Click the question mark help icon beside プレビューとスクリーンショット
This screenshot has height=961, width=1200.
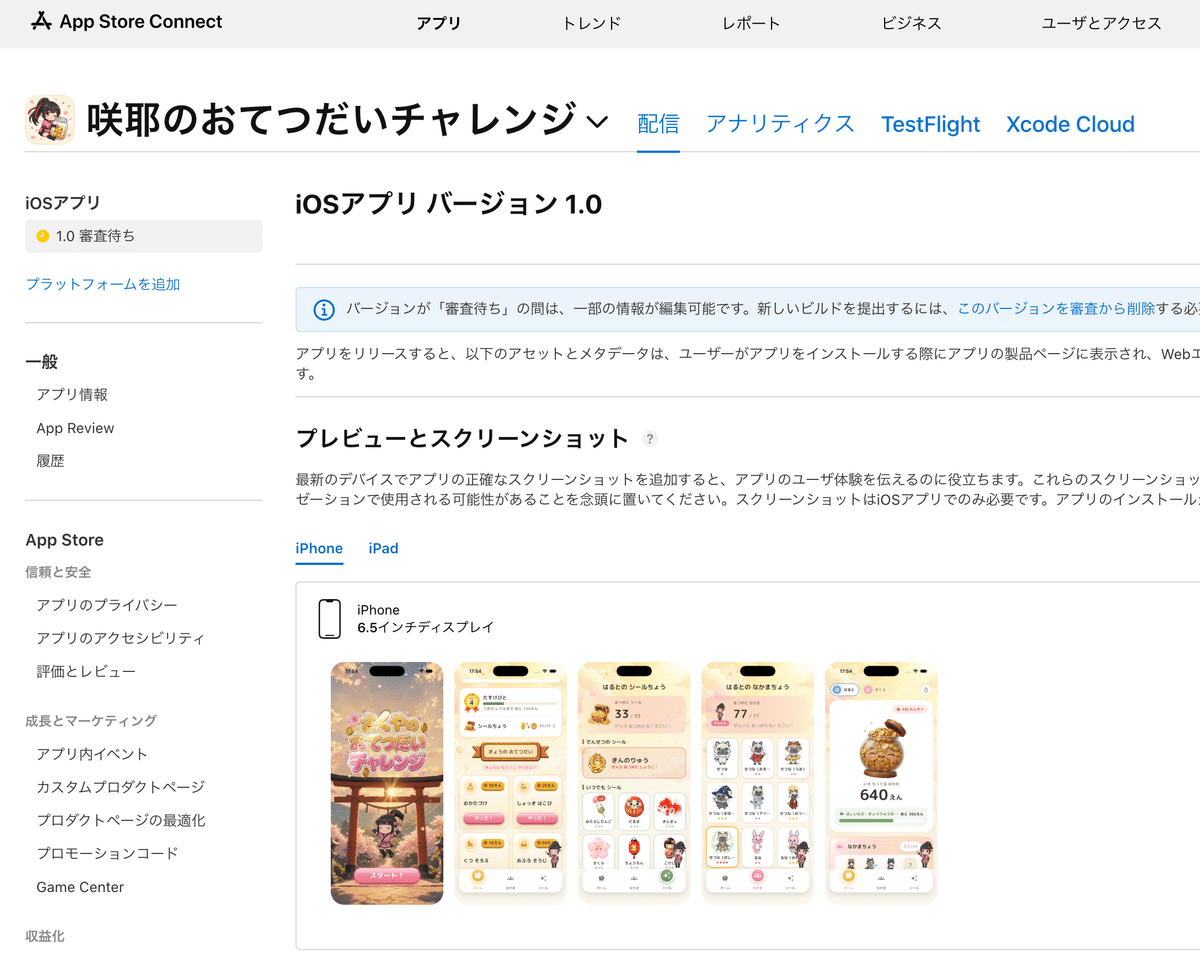(650, 439)
